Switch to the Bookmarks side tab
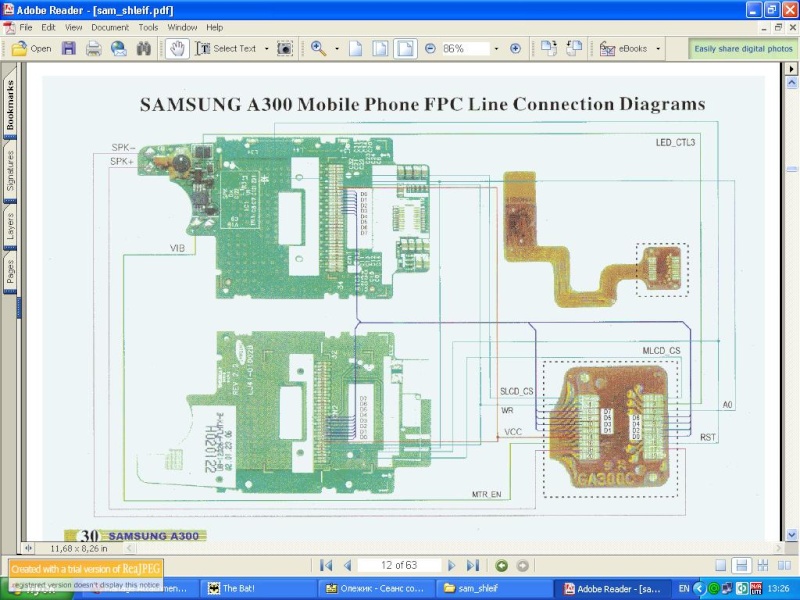The image size is (800, 600). 10,104
